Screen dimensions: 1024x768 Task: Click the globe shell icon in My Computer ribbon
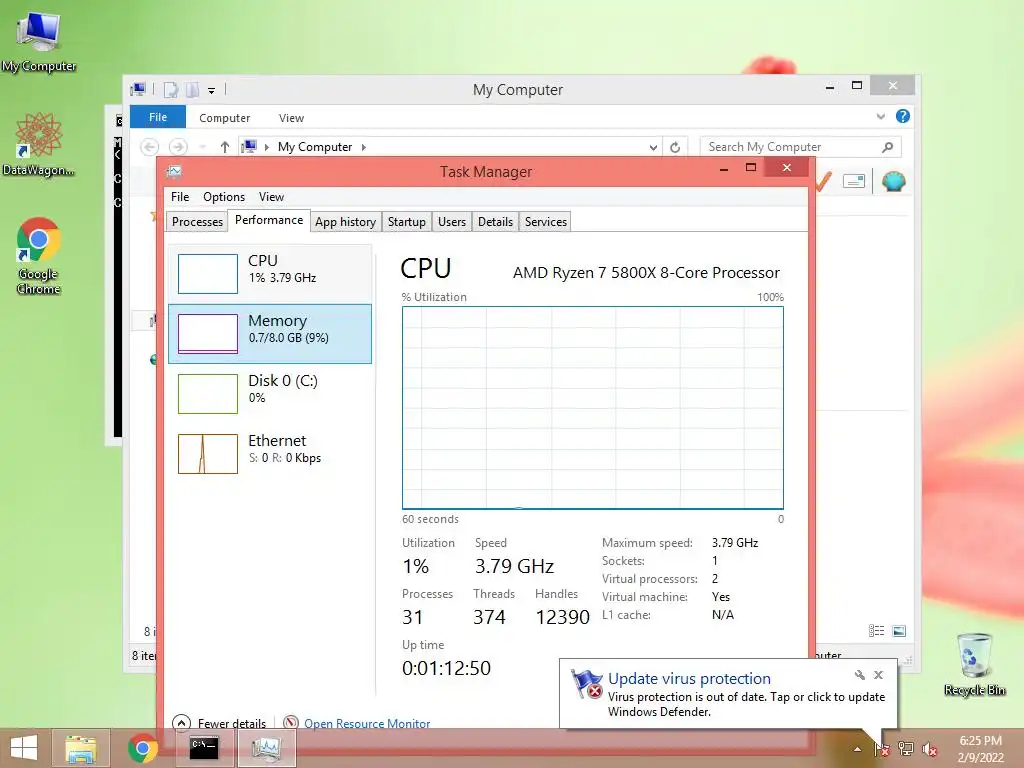coord(893,181)
